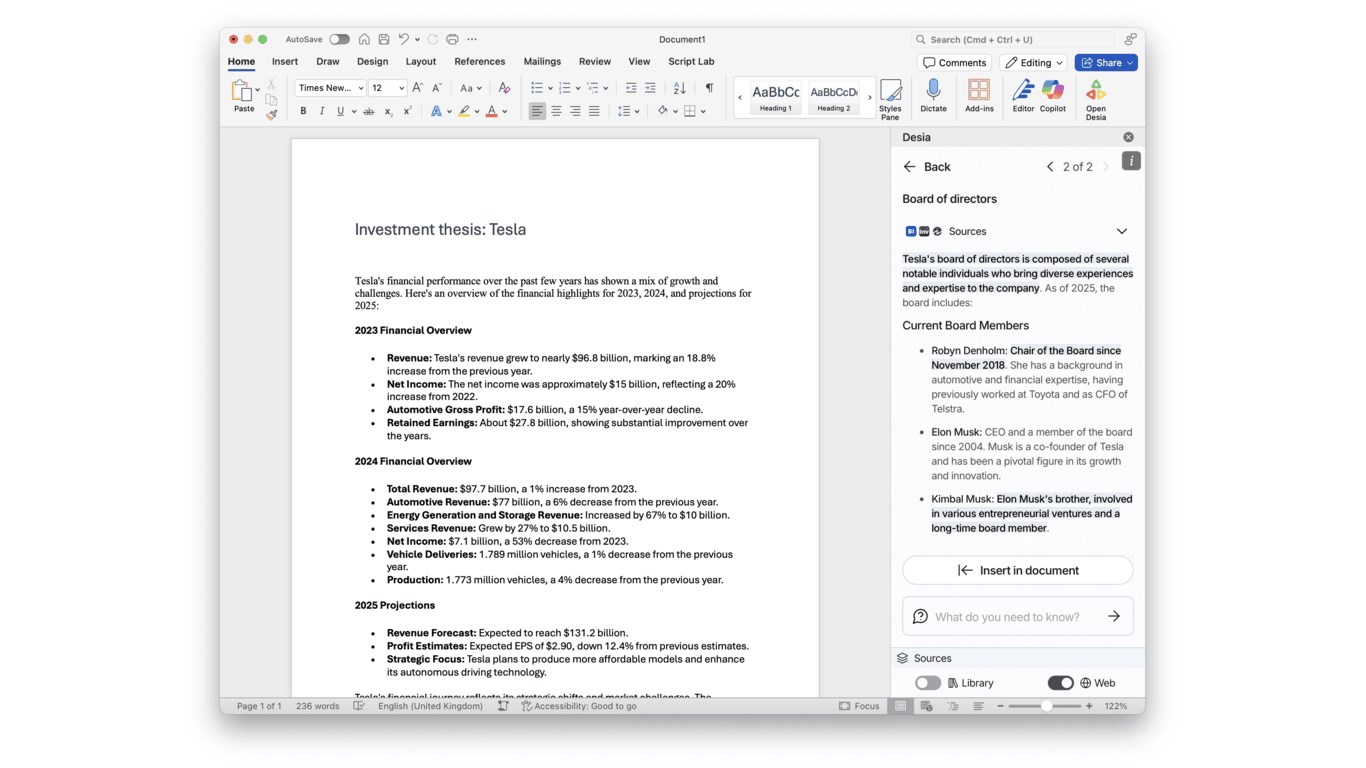Toggle superscript formatting
Screen dimensions: 1366x768
(407, 111)
